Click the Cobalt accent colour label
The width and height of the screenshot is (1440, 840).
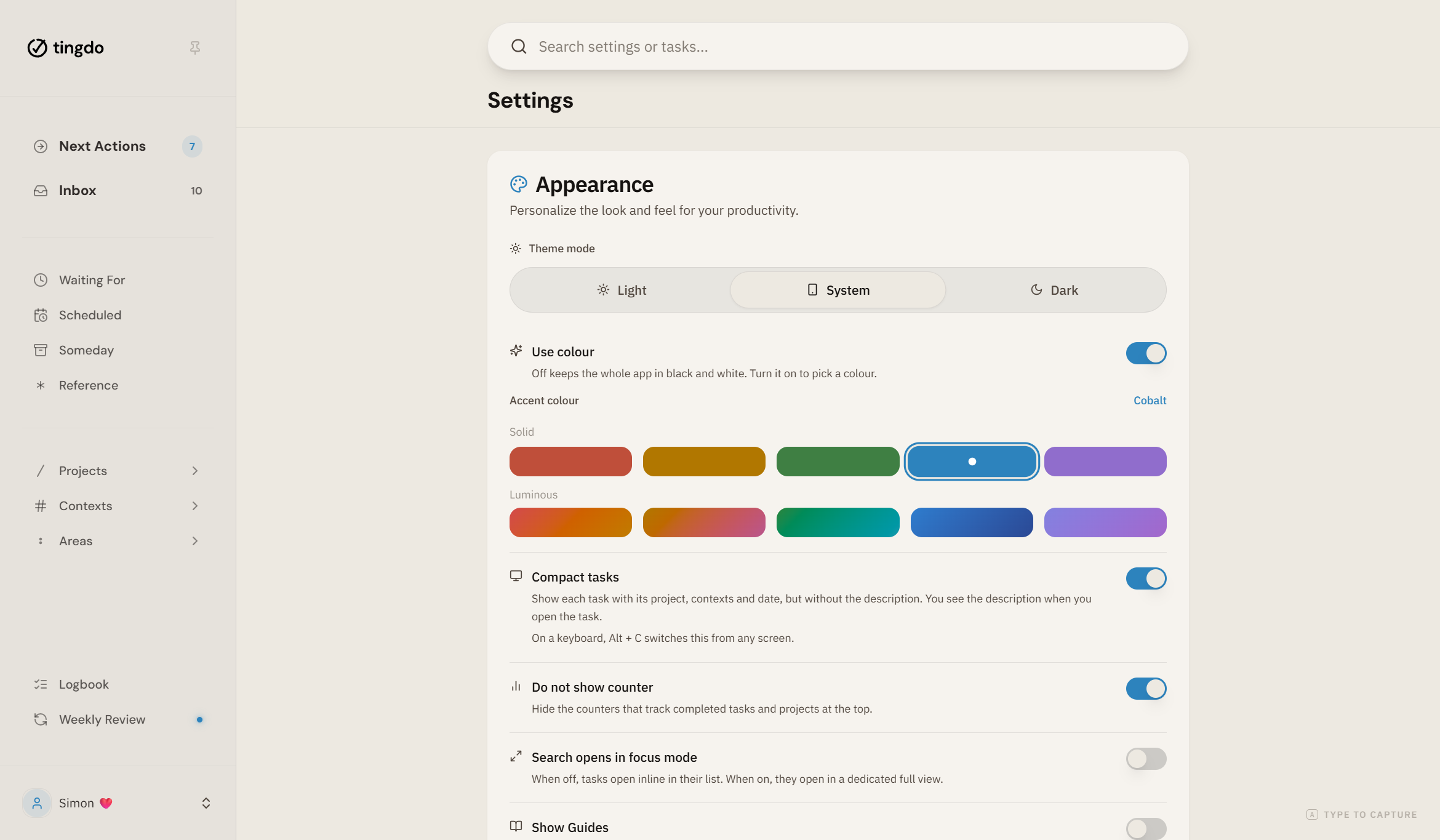coord(1150,401)
